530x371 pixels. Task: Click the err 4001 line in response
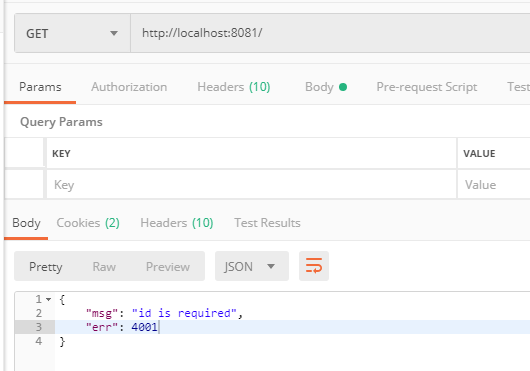pyautogui.click(x=292, y=327)
